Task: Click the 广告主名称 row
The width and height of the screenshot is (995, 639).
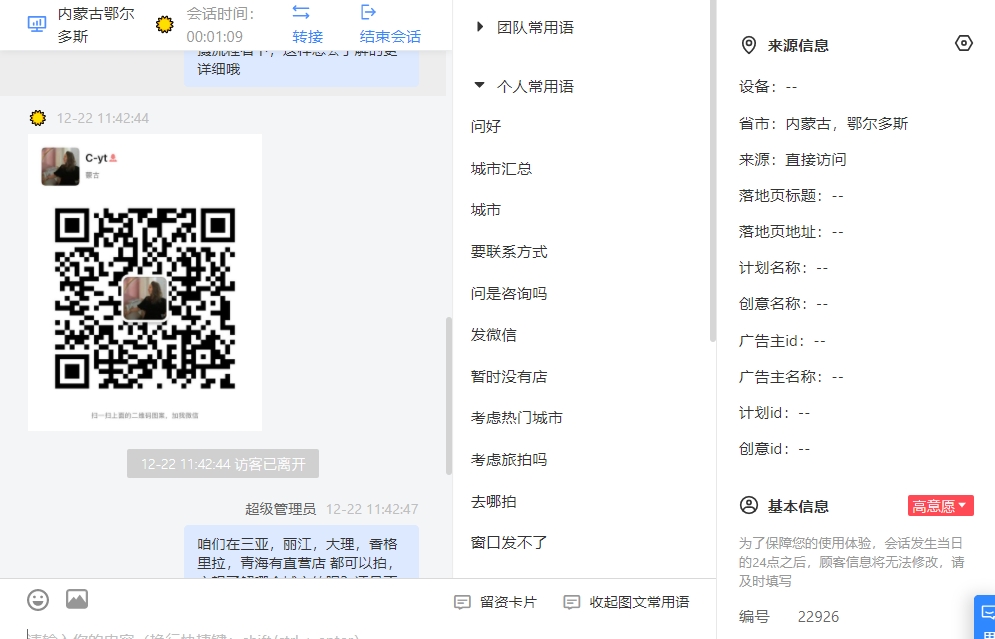Action: point(791,377)
